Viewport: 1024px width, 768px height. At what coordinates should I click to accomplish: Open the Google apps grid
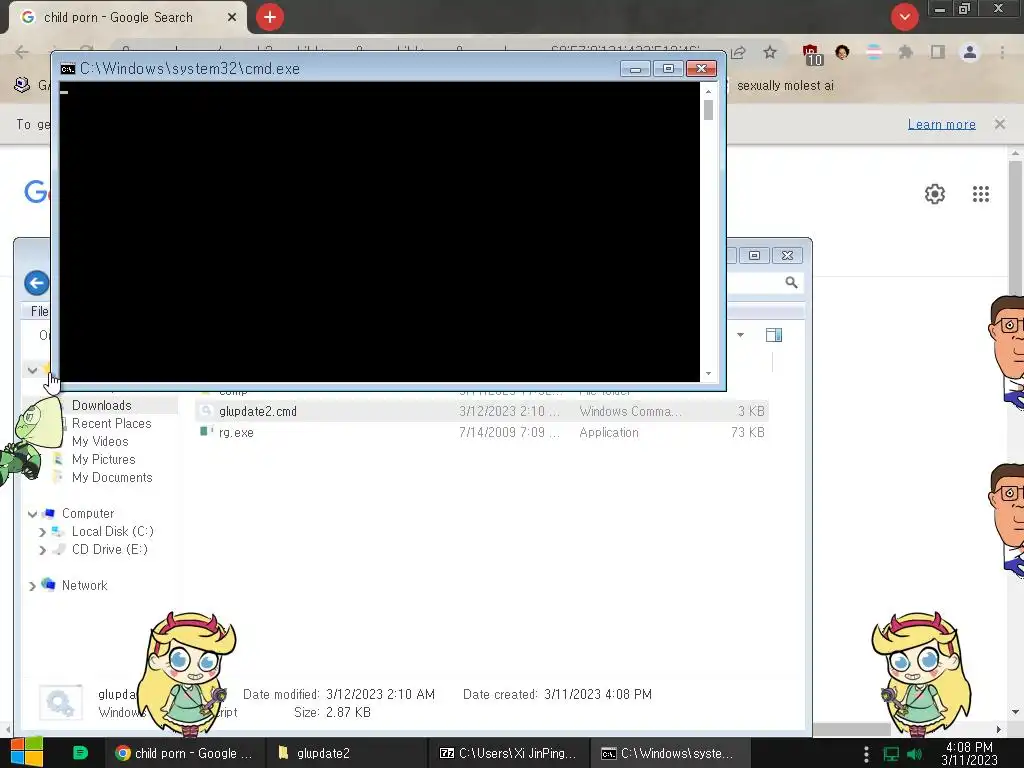[981, 194]
